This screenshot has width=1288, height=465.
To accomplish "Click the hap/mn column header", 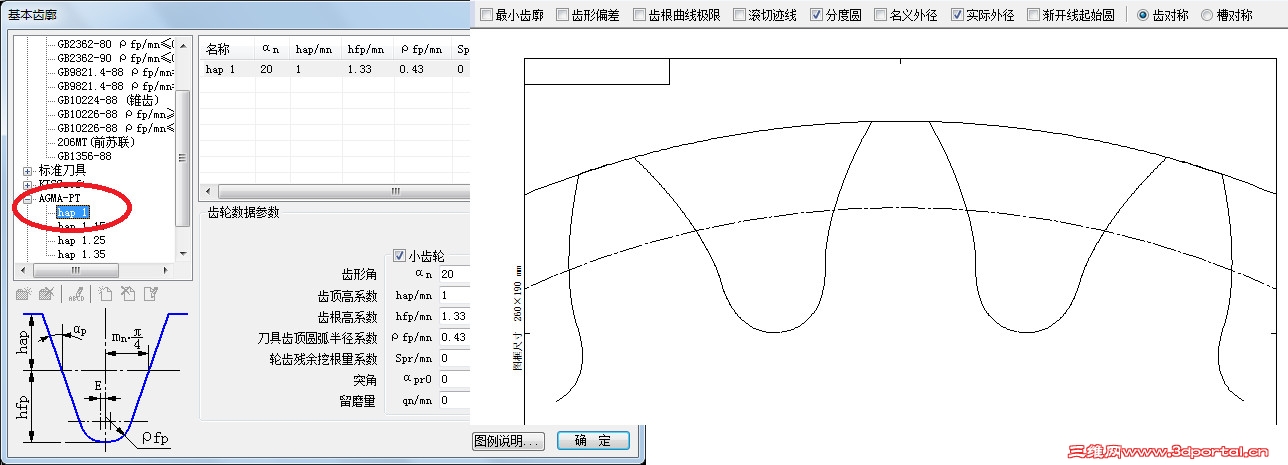I will (x=315, y=49).
